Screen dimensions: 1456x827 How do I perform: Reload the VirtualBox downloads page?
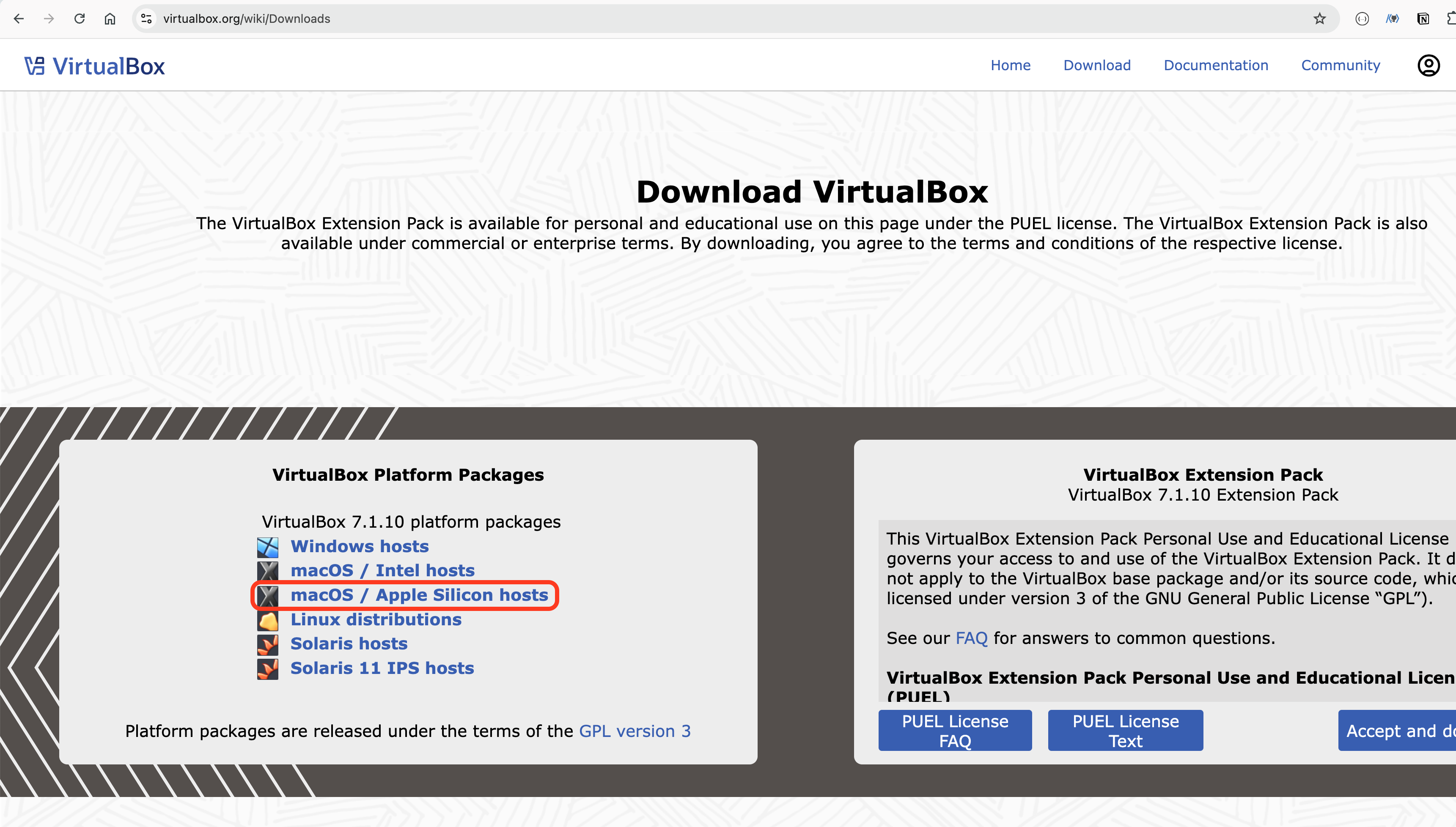coord(80,19)
